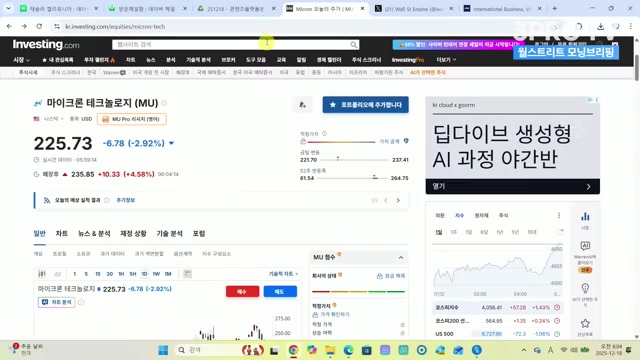Select the 1D chart interval
Image resolution: width=640 pixels, height=360 pixels.
coord(144,274)
